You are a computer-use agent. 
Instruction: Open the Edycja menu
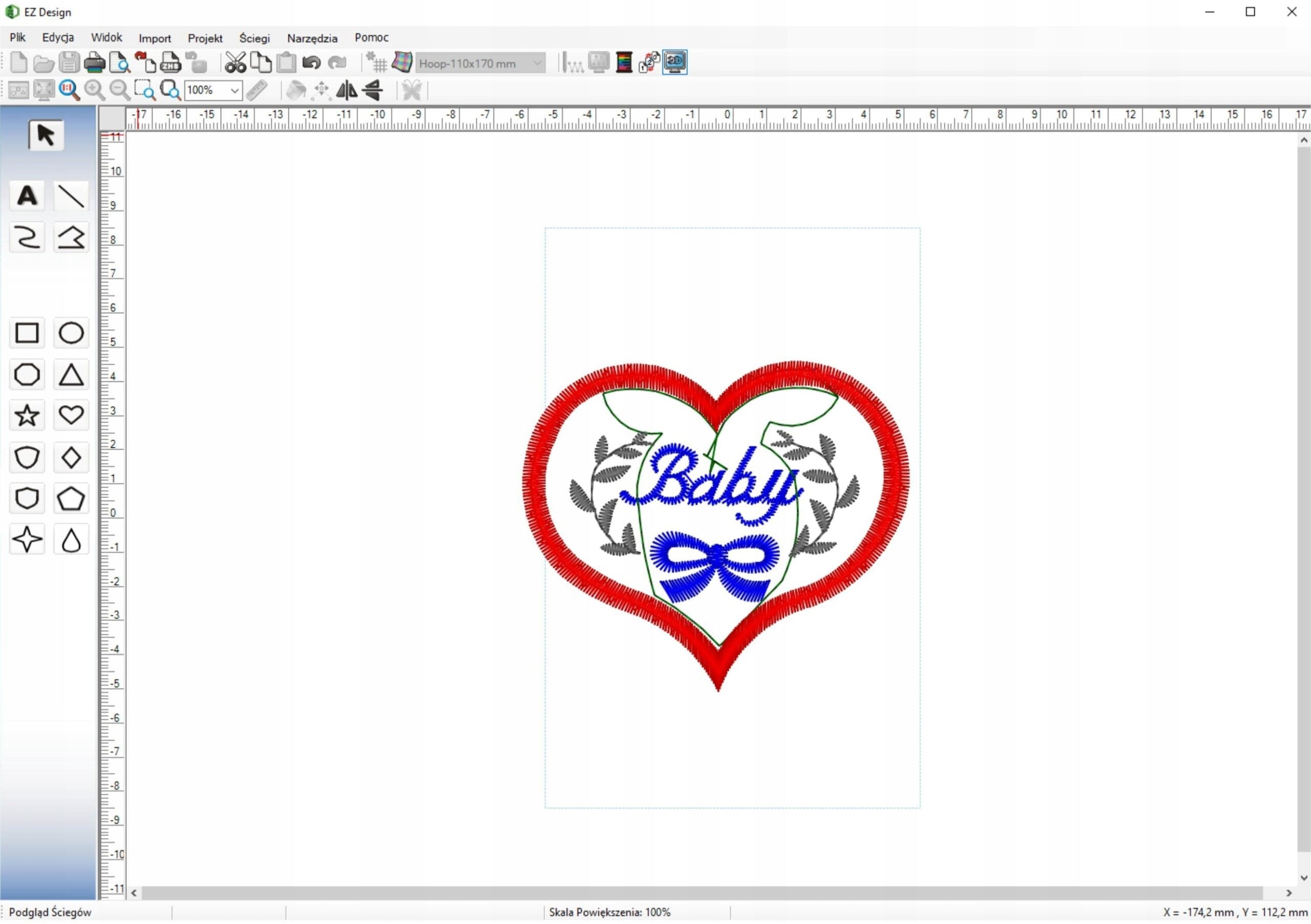point(58,38)
